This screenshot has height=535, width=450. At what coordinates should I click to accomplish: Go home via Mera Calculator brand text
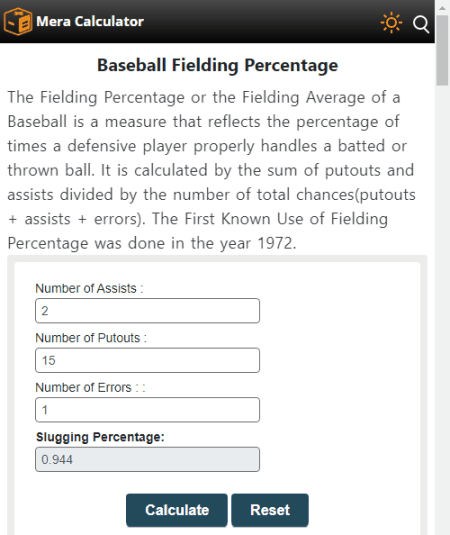pos(90,21)
